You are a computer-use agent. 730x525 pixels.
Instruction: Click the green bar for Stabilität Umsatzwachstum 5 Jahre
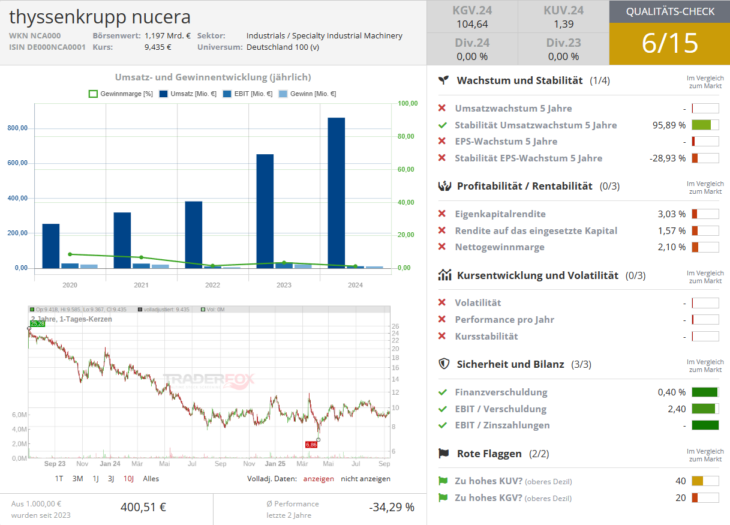tap(701, 125)
